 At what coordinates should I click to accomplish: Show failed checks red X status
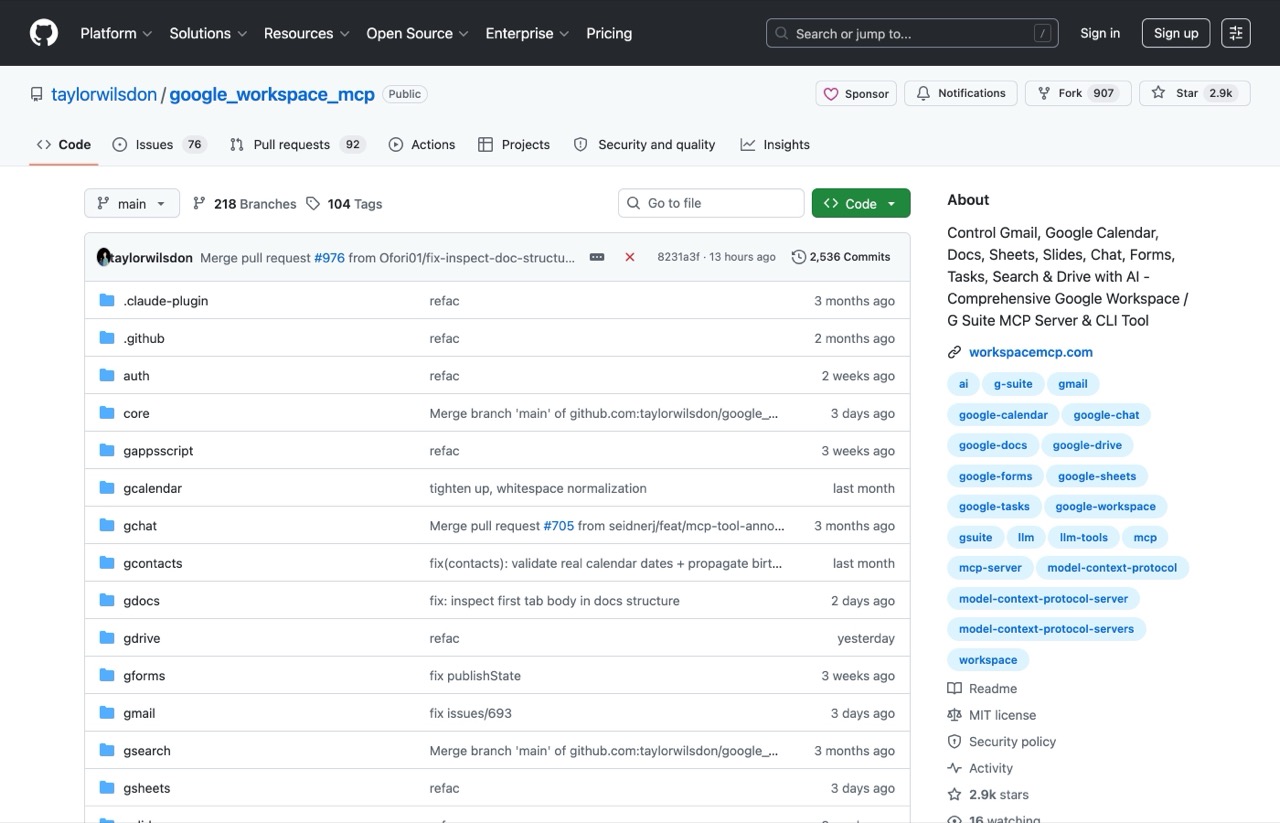point(630,257)
